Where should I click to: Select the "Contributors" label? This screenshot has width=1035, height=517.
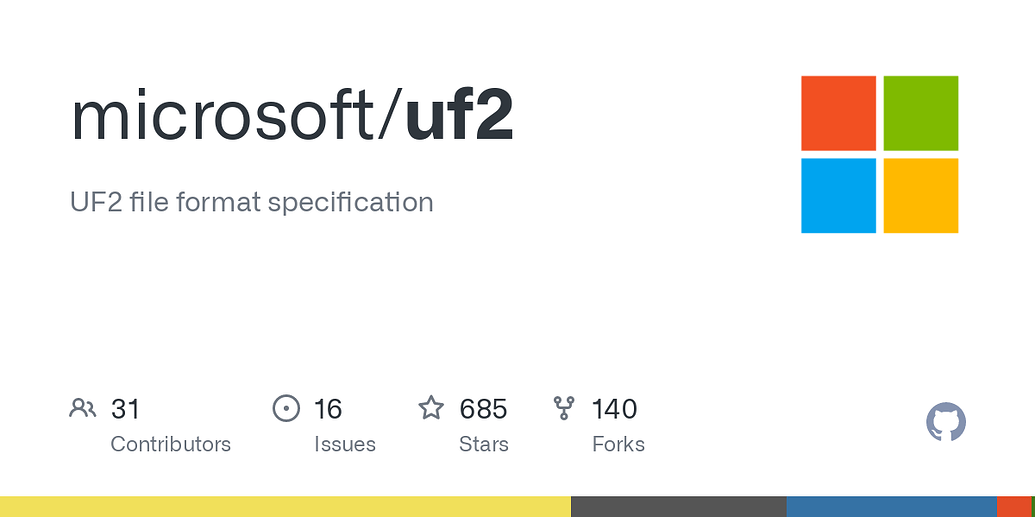170,444
